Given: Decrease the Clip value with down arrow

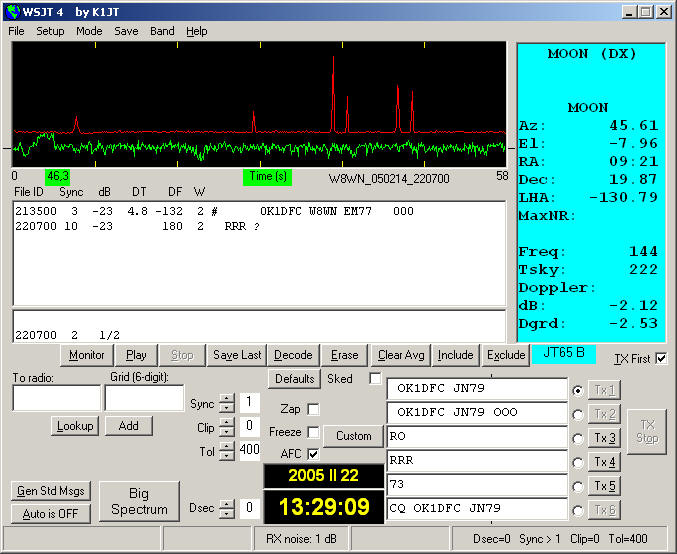Looking at the screenshot, I should point(227,432).
